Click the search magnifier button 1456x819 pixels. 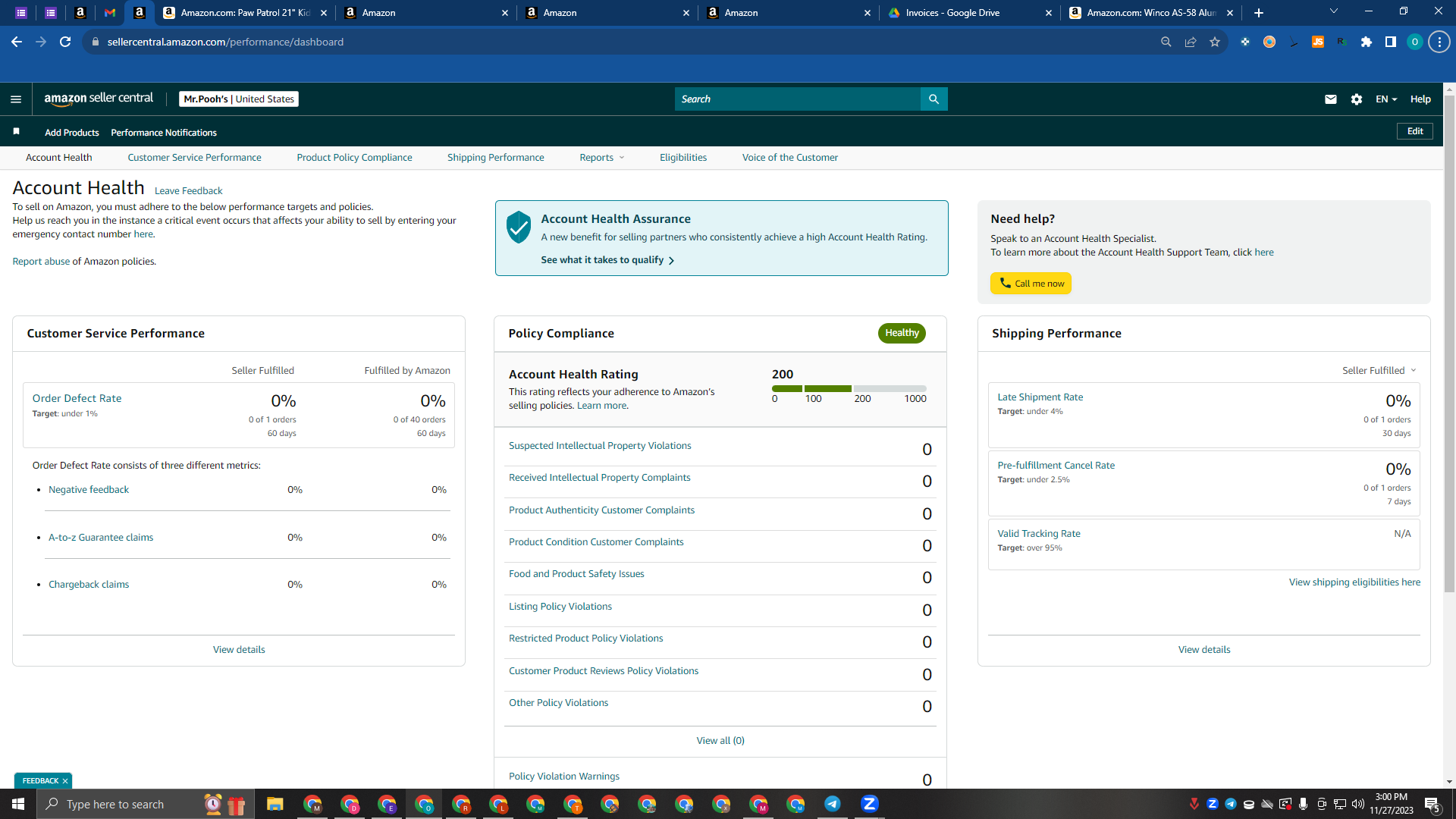coord(934,99)
